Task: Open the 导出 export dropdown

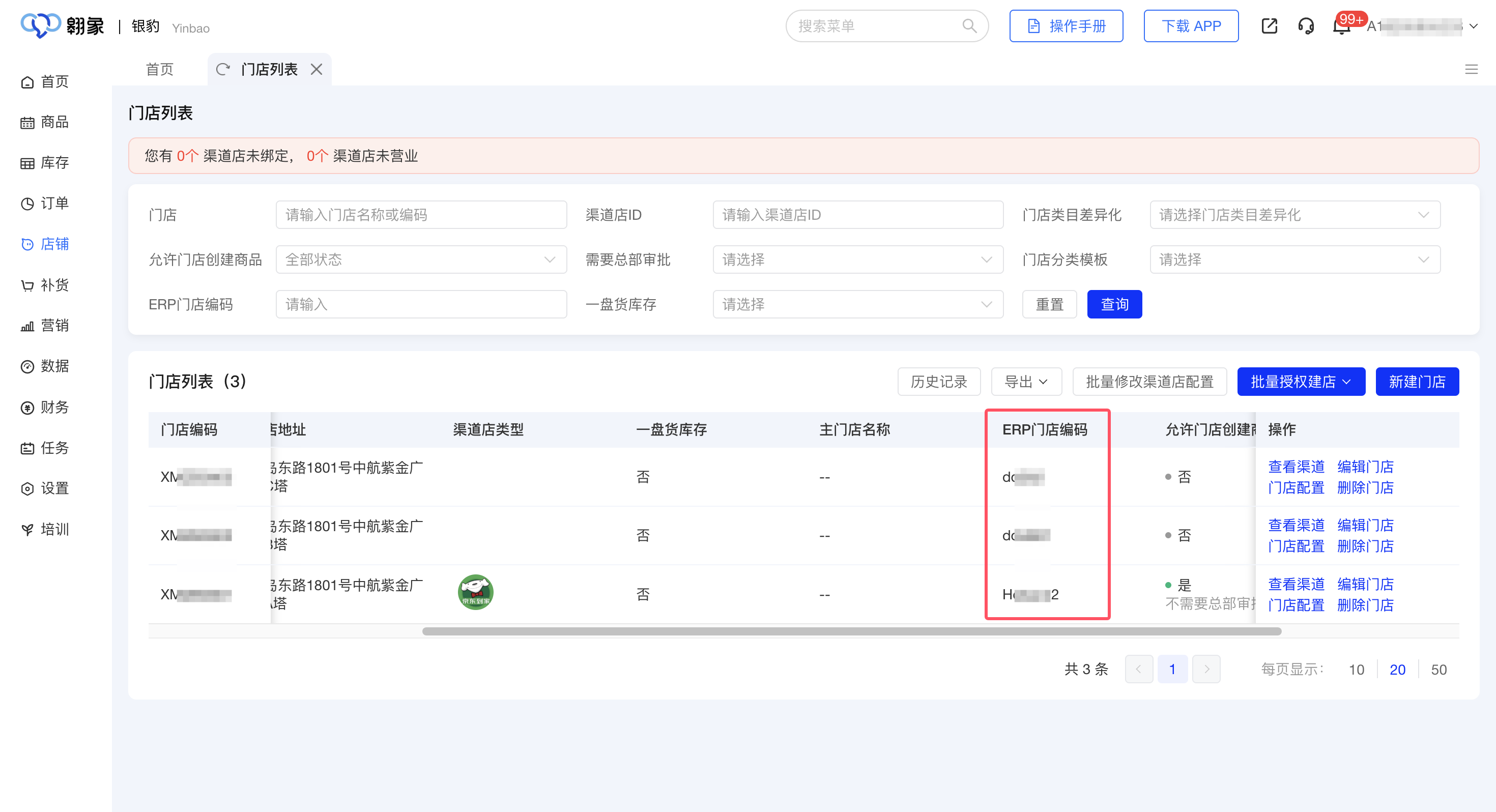Action: coord(1026,382)
